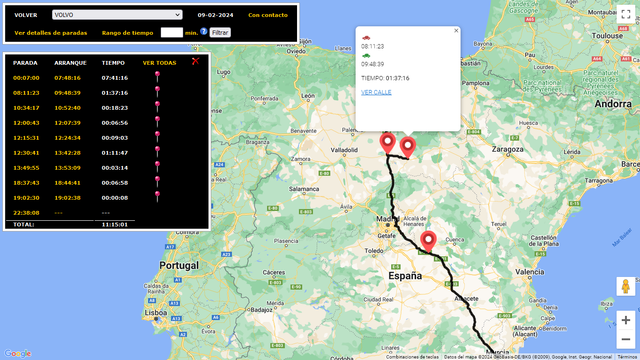
Task: Toggle fullscreen map view
Action: pyautogui.click(x=626, y=14)
